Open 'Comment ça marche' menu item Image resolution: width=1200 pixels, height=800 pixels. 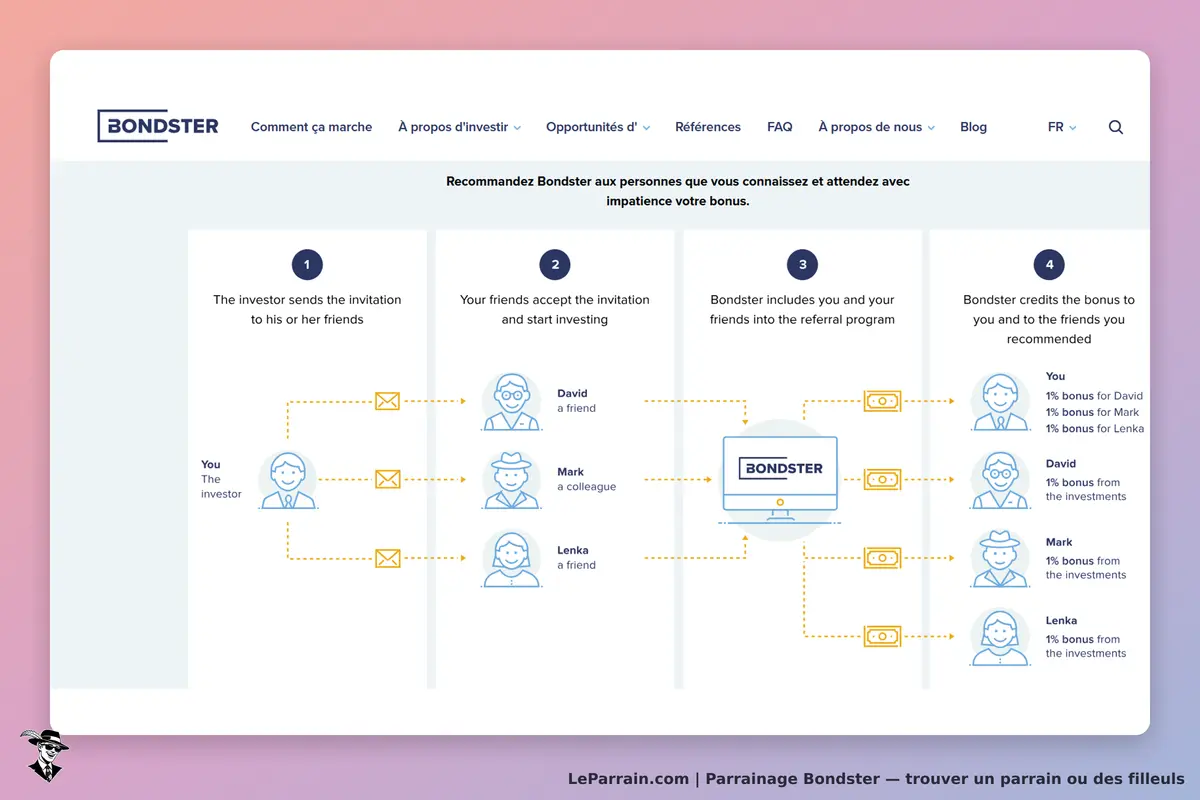tap(311, 127)
